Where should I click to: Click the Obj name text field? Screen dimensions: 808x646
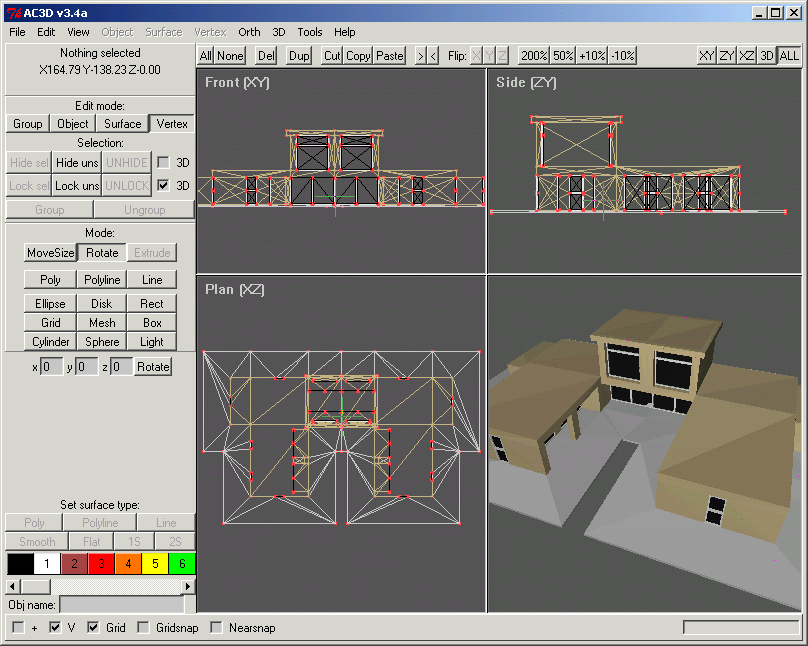coord(121,604)
